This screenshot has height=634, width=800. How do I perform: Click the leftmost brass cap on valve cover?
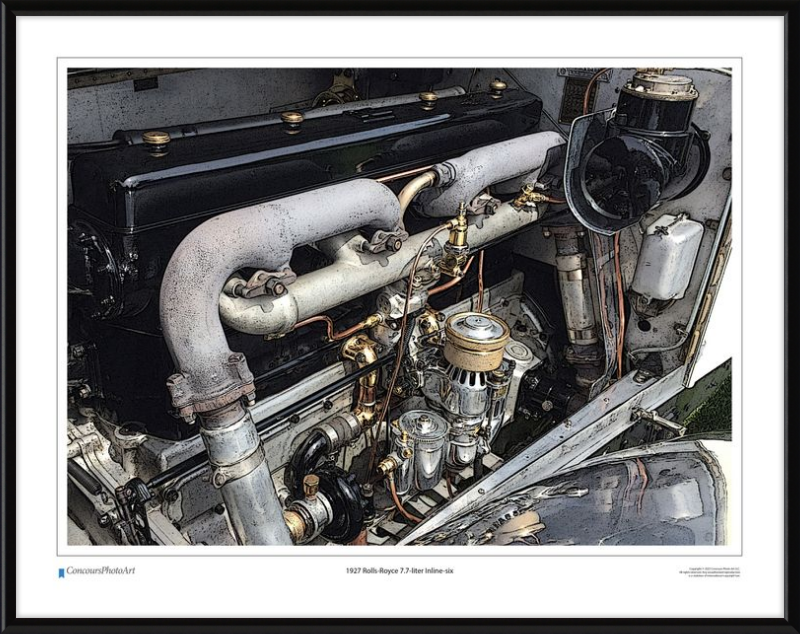156,140
